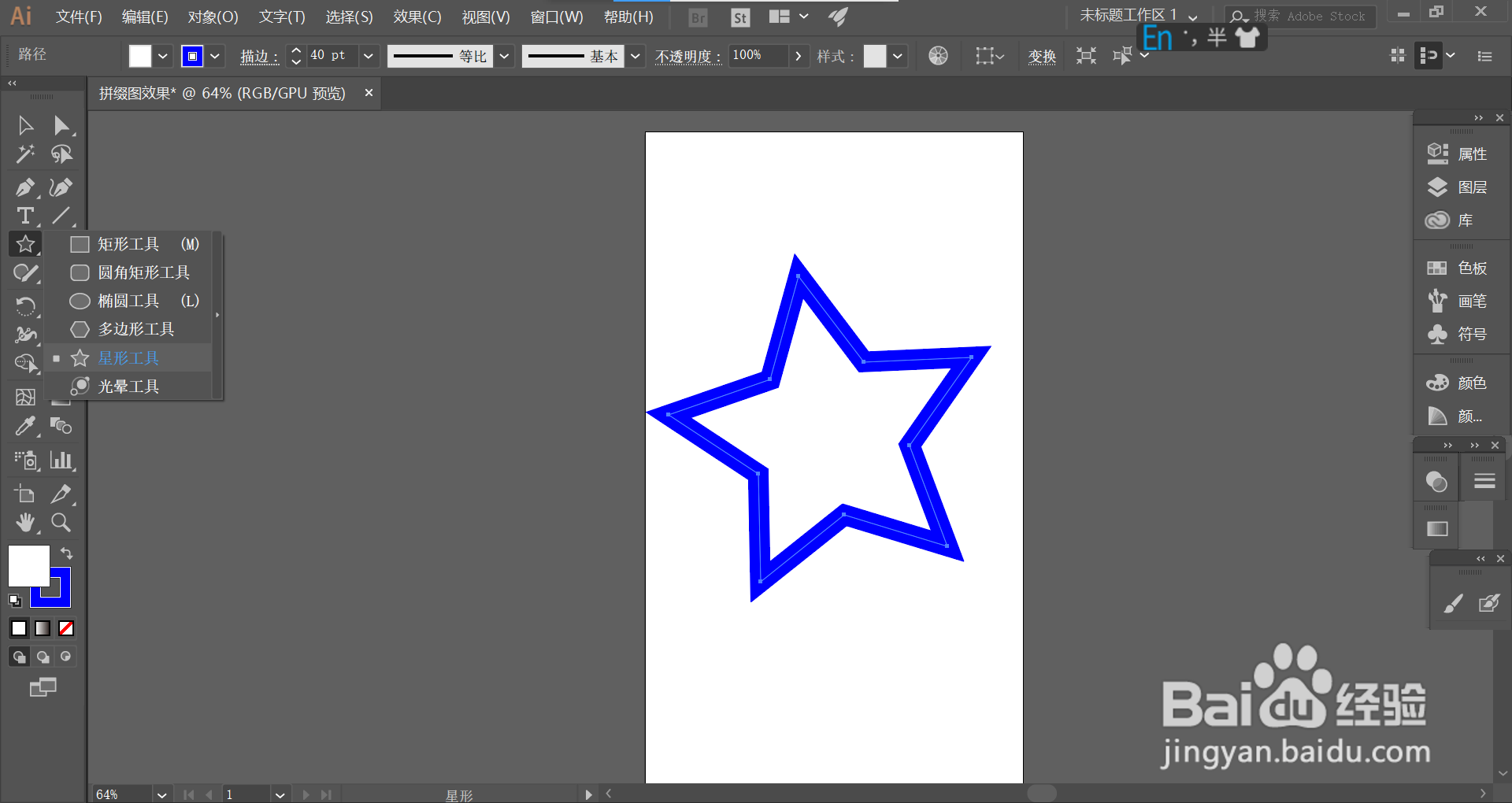Select the Pen tool

25,187
